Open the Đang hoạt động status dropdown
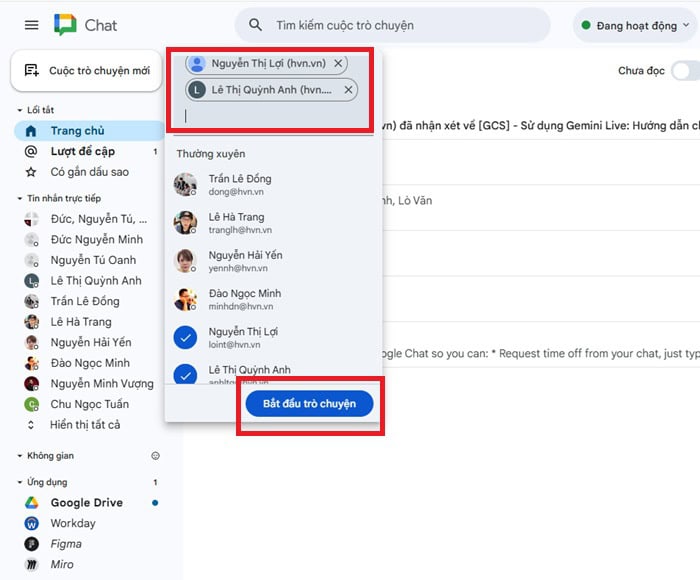Image resolution: width=700 pixels, height=580 pixels. [636, 25]
